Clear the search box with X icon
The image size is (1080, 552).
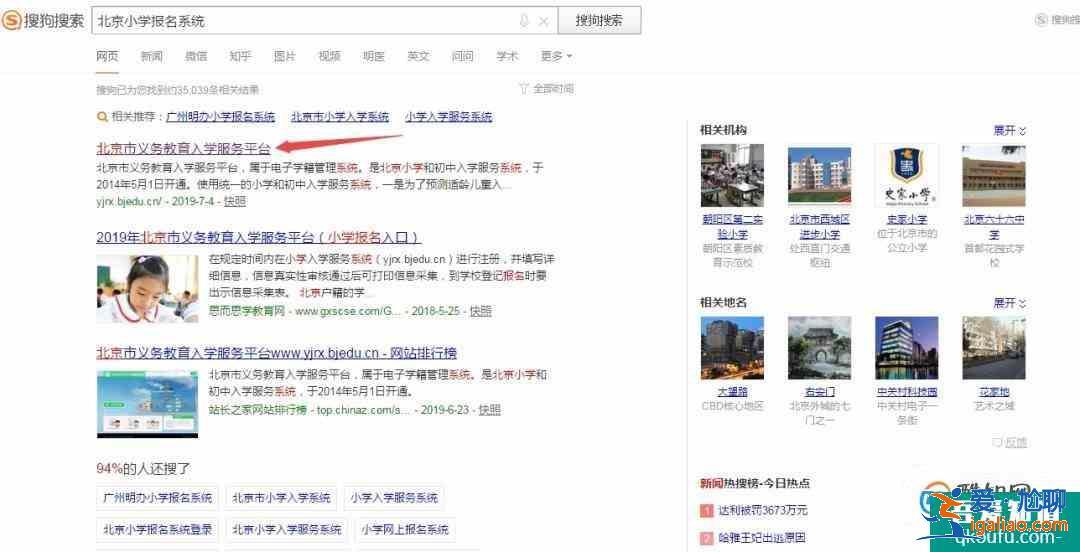(x=543, y=21)
